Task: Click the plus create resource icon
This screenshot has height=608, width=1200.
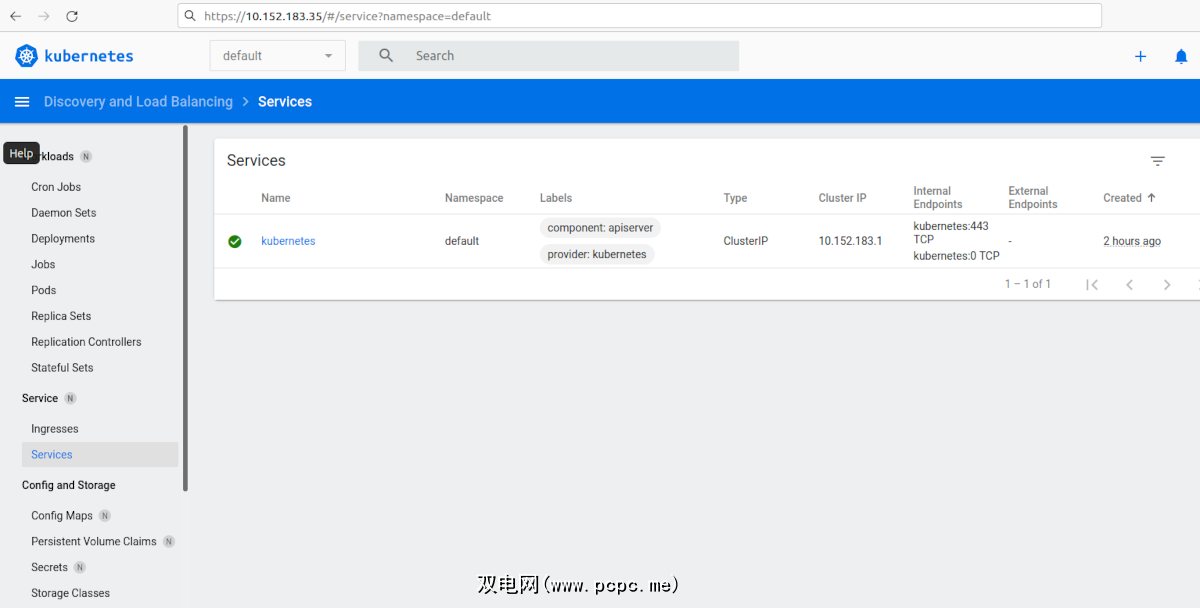Action: [x=1140, y=56]
